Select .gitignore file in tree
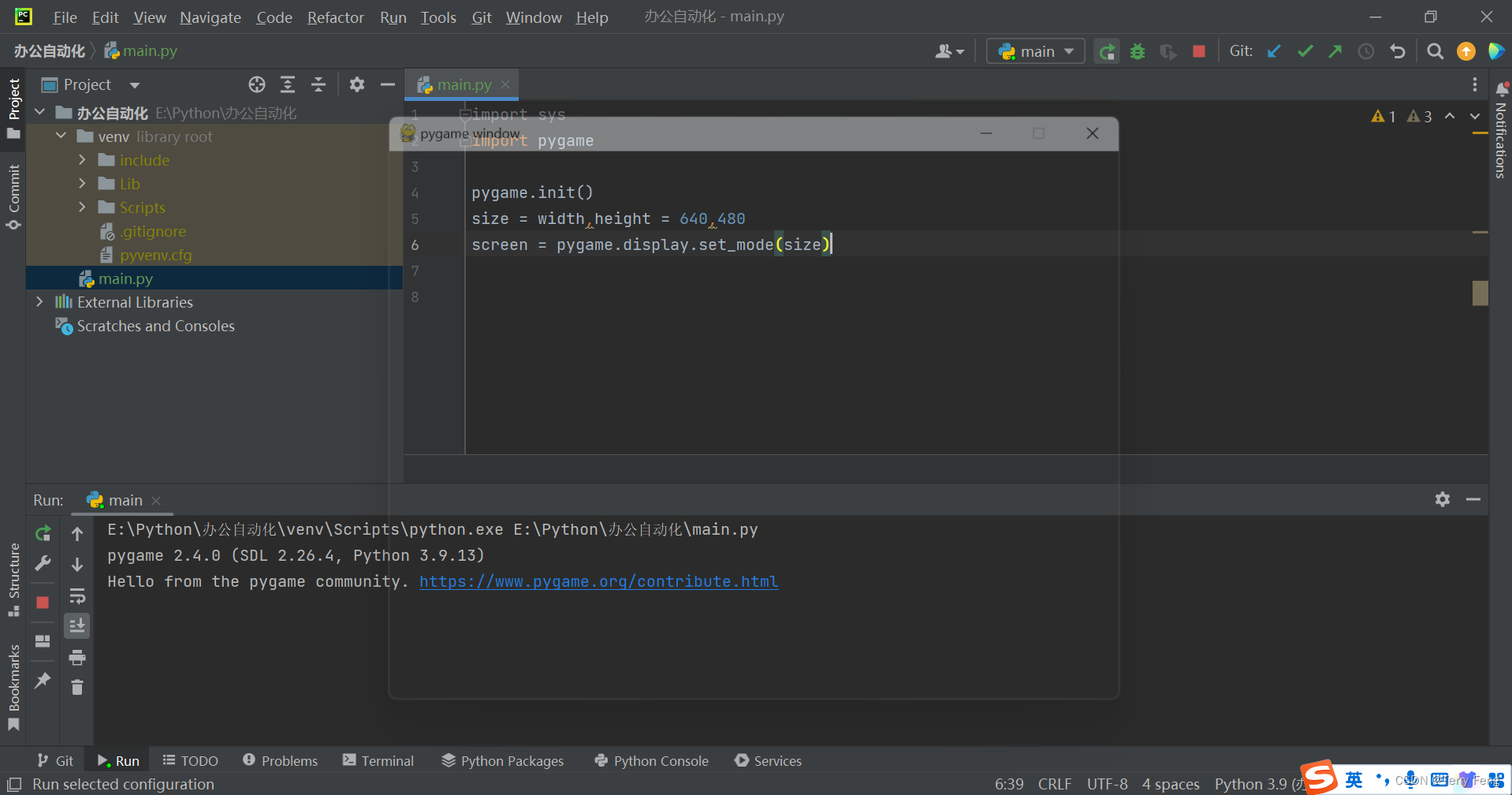Image resolution: width=1512 pixels, height=795 pixels. tap(153, 231)
